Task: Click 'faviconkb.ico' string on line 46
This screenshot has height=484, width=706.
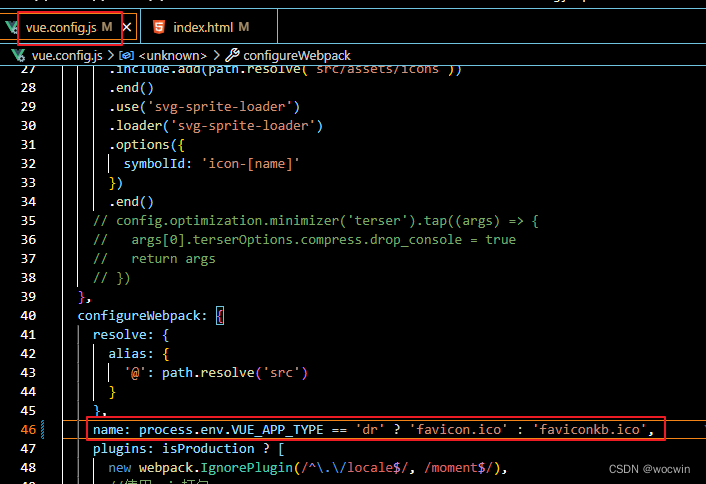Action: point(590,430)
